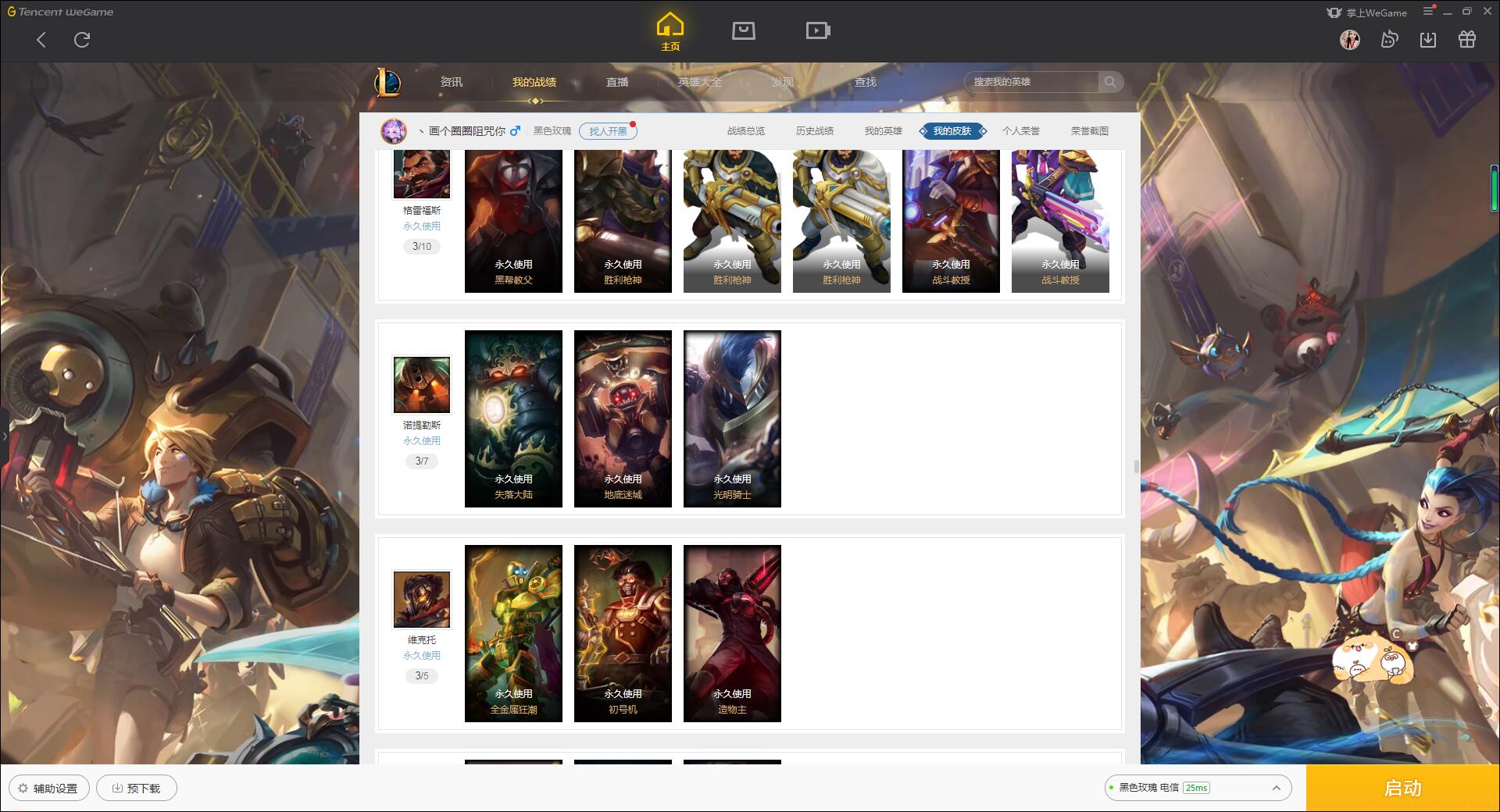Click the 诺提勒斯 champion portrait

click(x=422, y=384)
